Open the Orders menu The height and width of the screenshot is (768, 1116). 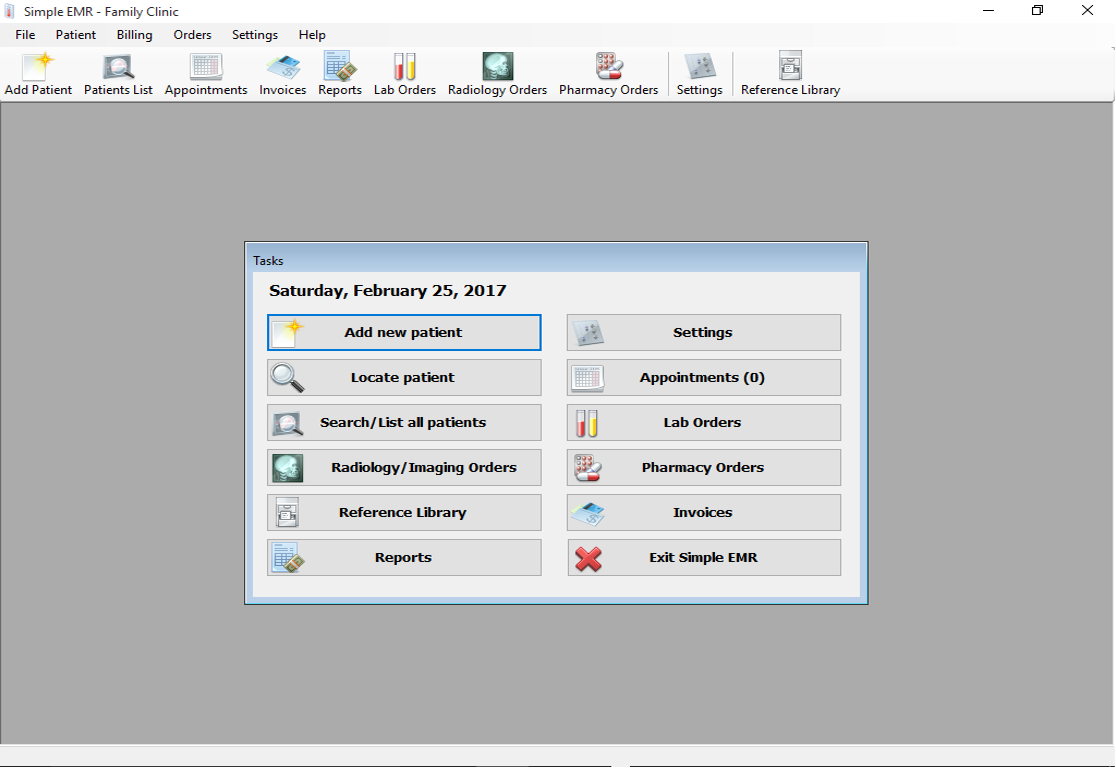pyautogui.click(x=192, y=34)
